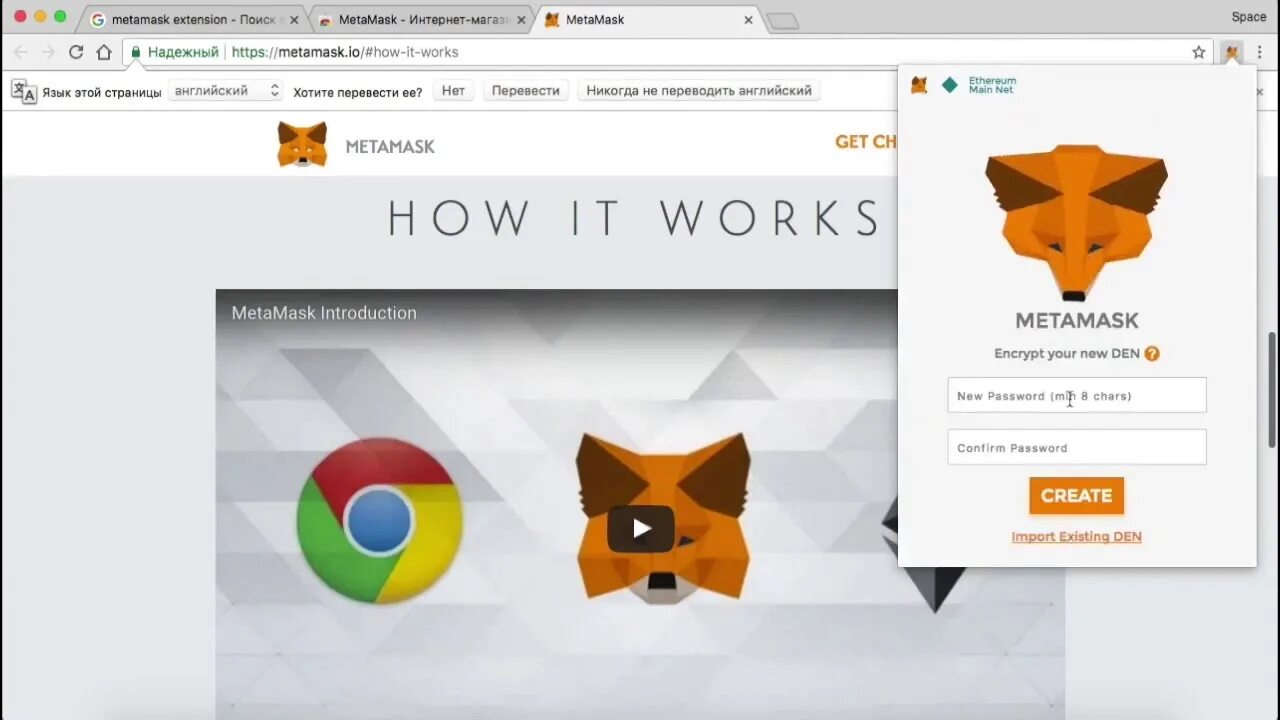
Task: Click the MetaMask fox logo on the website header
Action: pos(302,145)
